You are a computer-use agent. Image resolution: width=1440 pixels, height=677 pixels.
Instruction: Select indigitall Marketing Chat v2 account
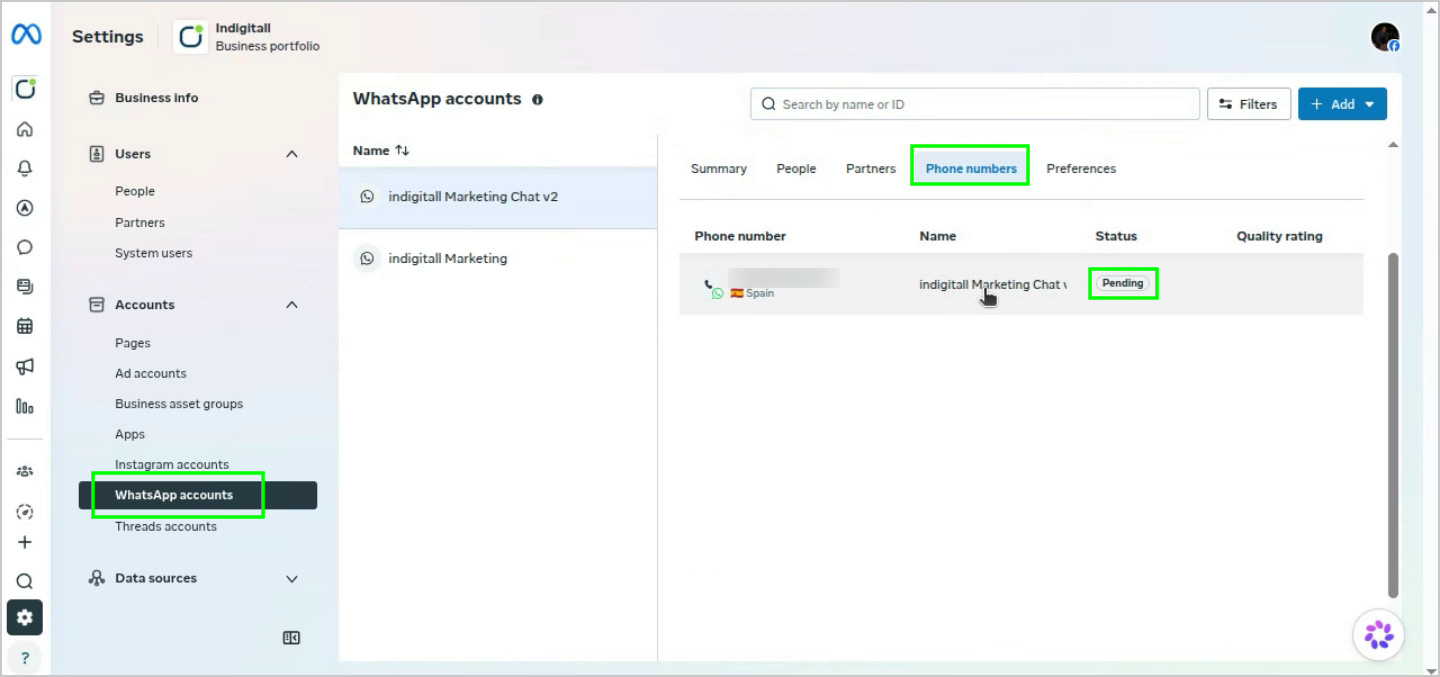click(x=498, y=197)
